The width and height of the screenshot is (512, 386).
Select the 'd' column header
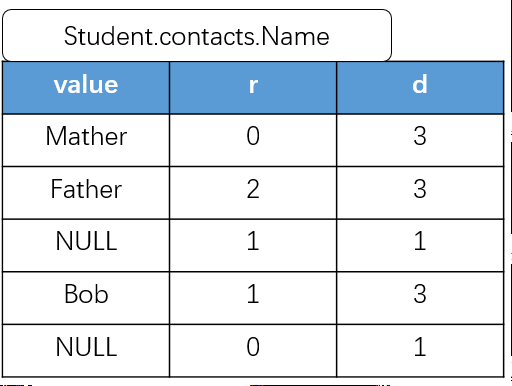coord(420,88)
